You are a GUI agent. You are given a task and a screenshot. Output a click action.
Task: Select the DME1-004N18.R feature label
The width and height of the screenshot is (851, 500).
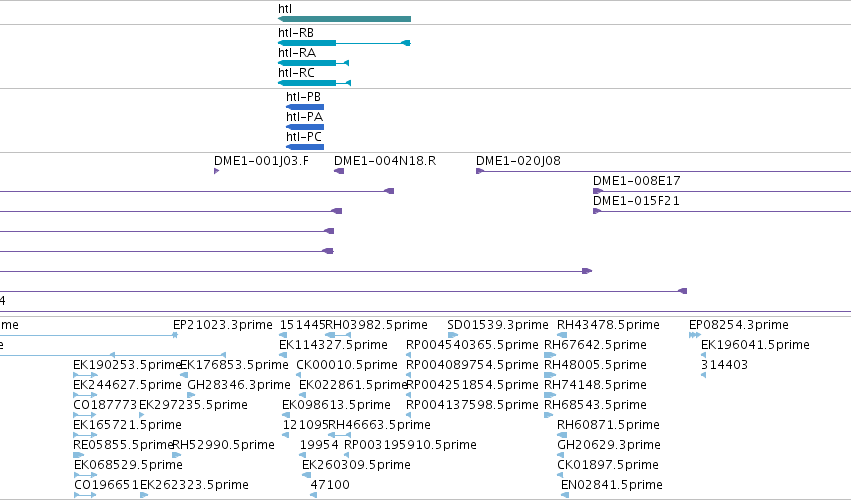pos(385,161)
